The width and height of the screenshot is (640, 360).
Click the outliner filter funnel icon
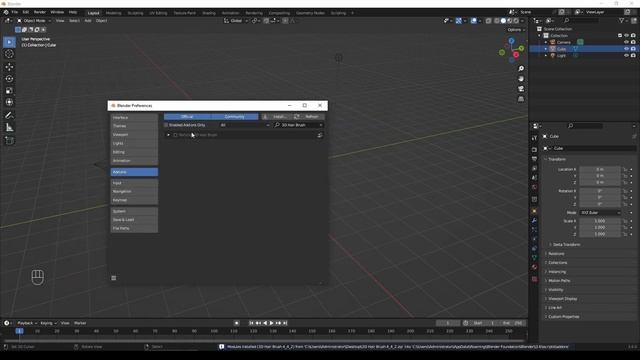(x=621, y=20)
